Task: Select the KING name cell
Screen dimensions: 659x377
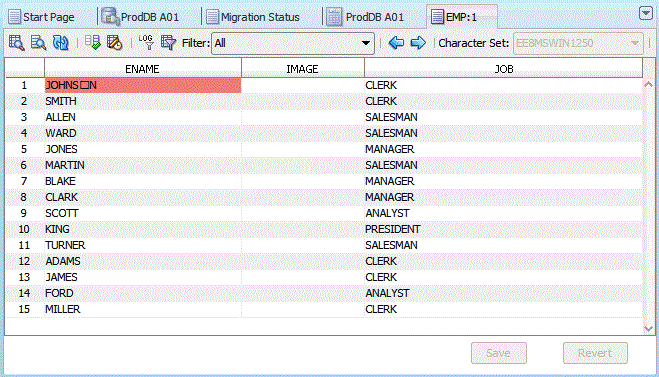Action: pos(143,229)
